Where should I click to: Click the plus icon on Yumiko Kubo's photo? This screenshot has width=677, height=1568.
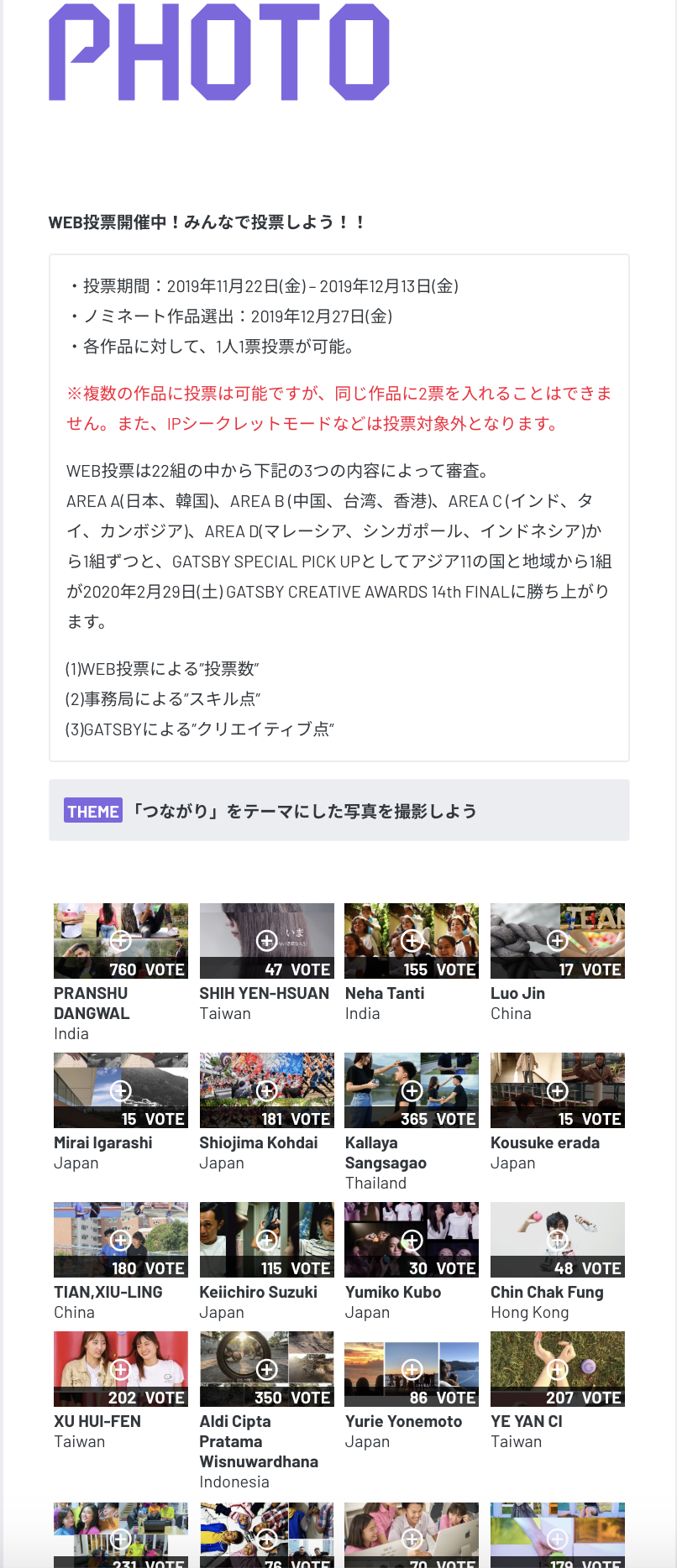(x=412, y=1240)
